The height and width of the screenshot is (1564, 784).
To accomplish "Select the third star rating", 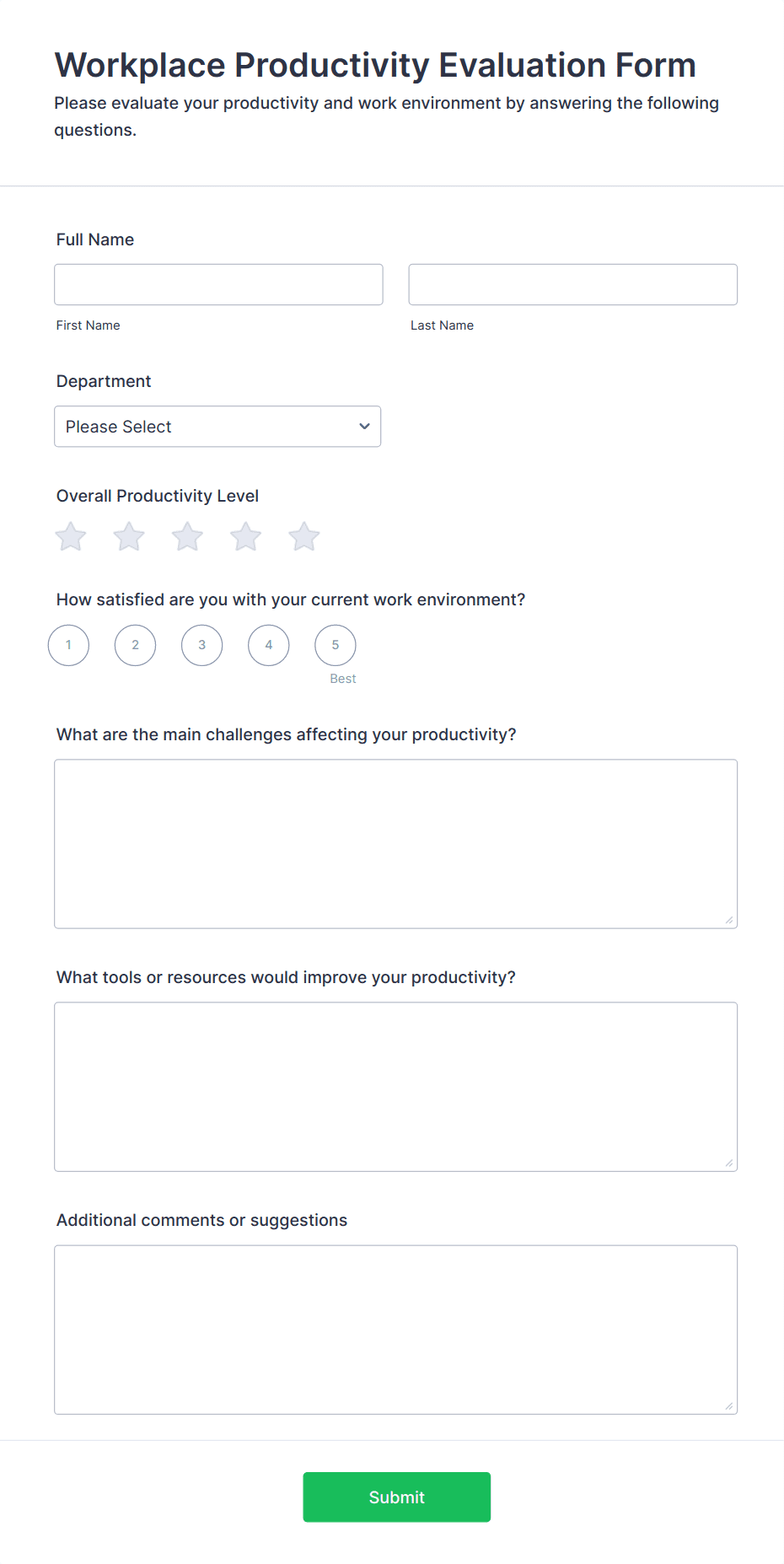I will pos(187,536).
